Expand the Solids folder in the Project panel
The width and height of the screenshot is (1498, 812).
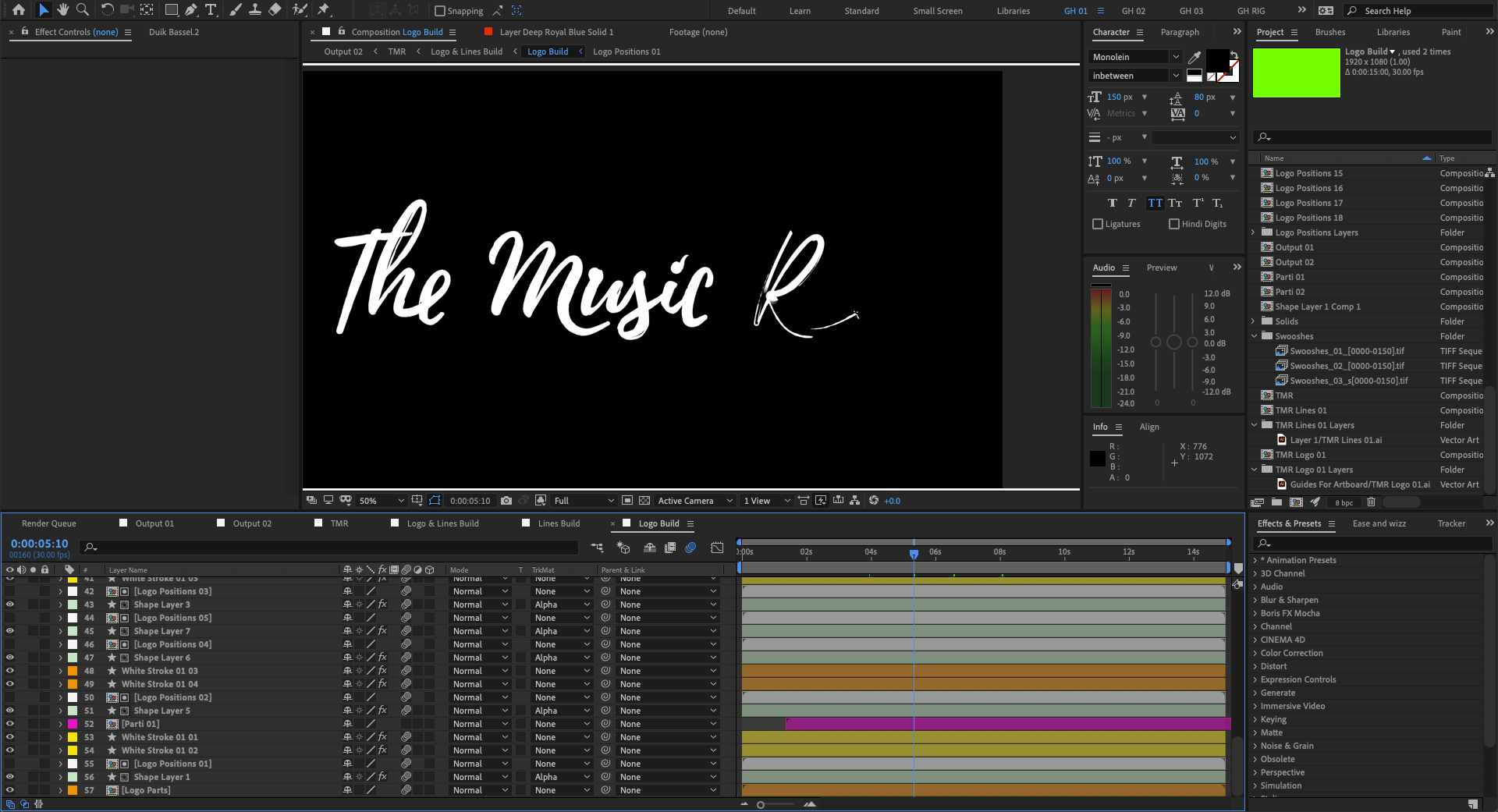[1253, 321]
